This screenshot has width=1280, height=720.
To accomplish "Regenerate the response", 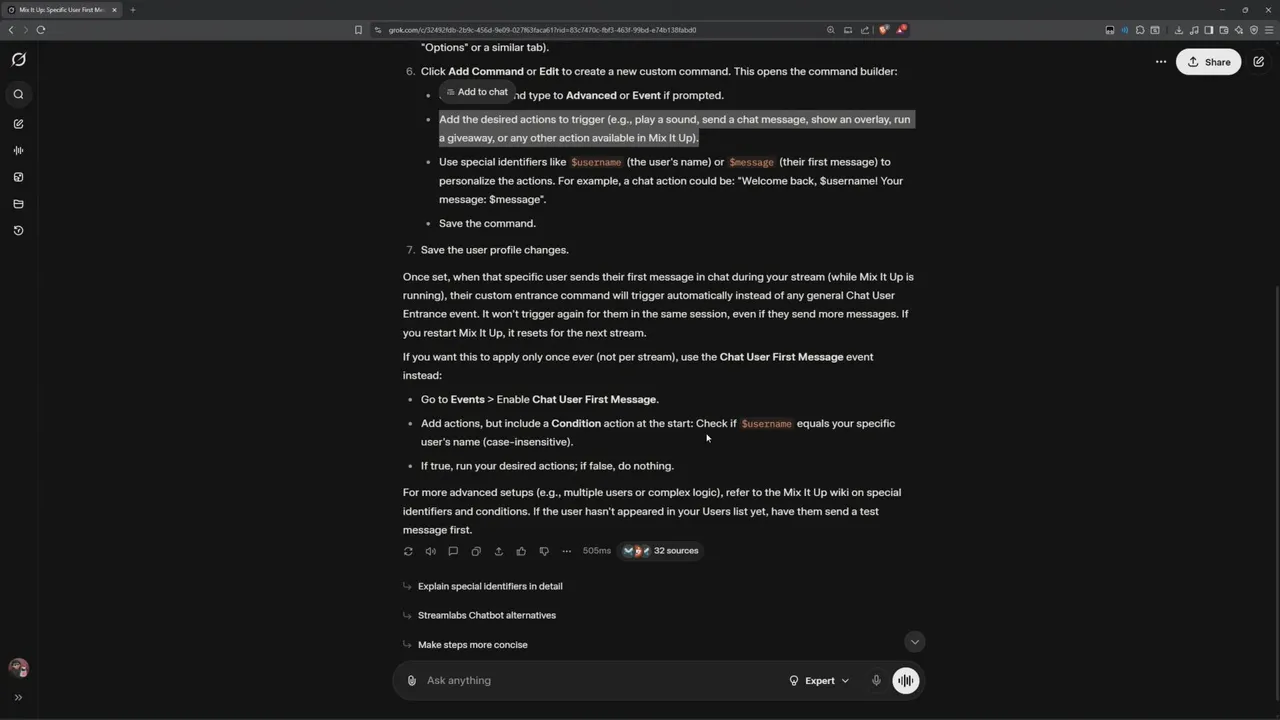I will click(408, 551).
